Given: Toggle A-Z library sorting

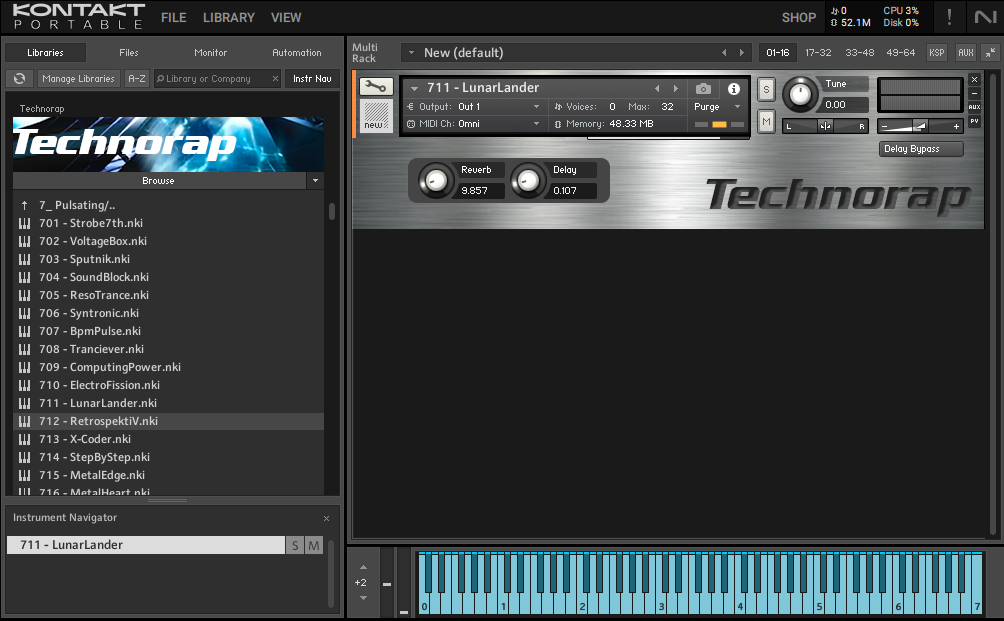Looking at the screenshot, I should tap(136, 78).
